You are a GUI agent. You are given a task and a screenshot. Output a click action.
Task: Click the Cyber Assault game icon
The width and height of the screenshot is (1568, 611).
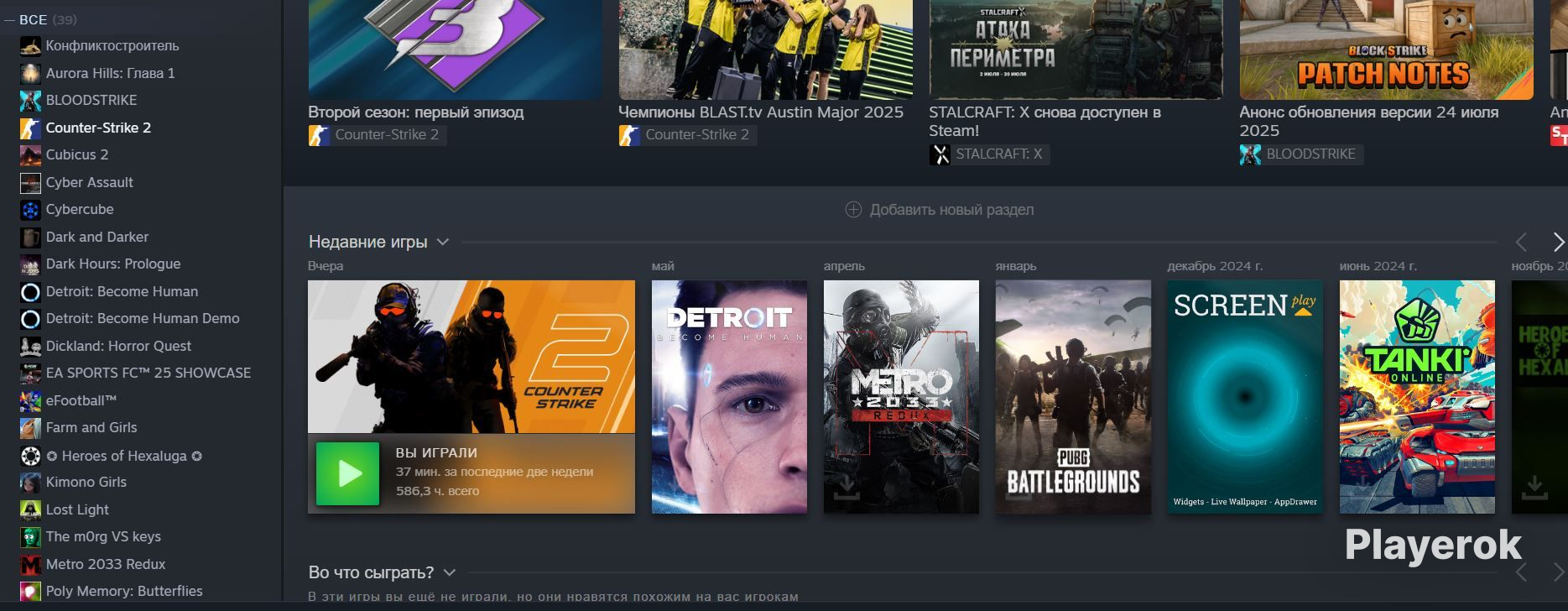[30, 182]
